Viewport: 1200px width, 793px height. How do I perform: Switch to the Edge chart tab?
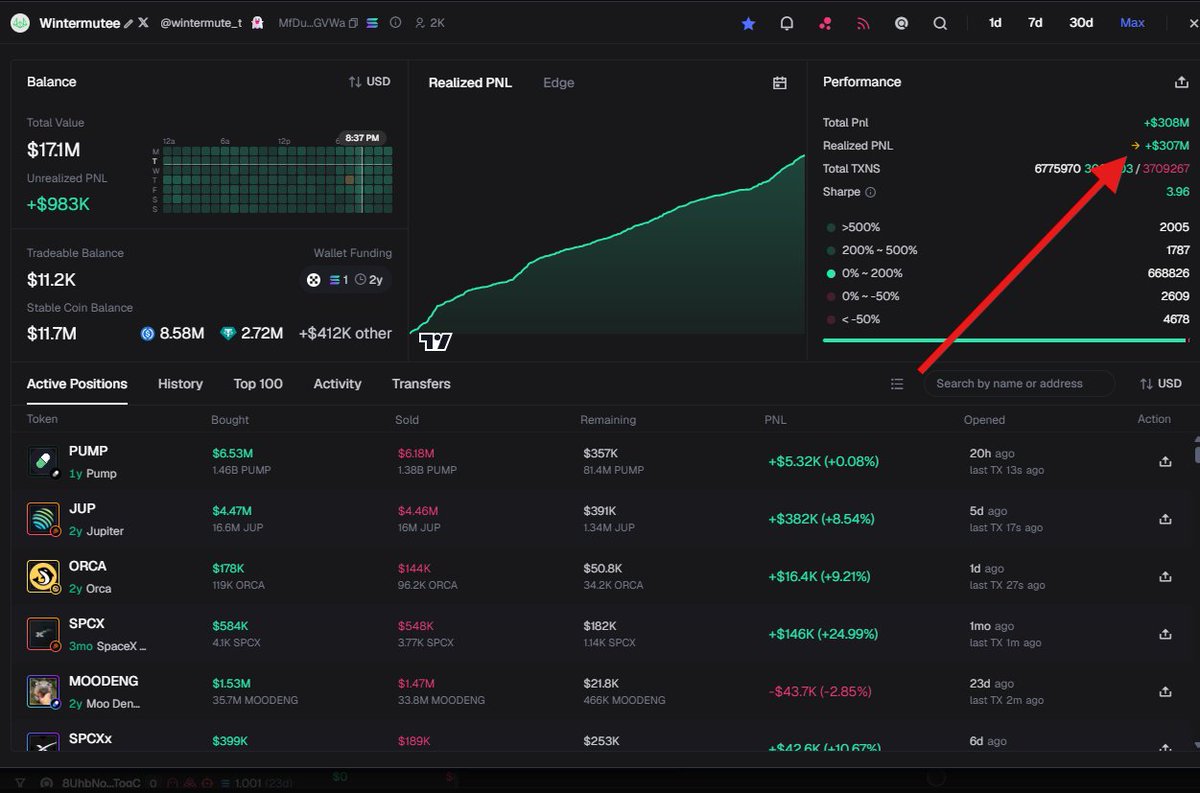coord(558,83)
